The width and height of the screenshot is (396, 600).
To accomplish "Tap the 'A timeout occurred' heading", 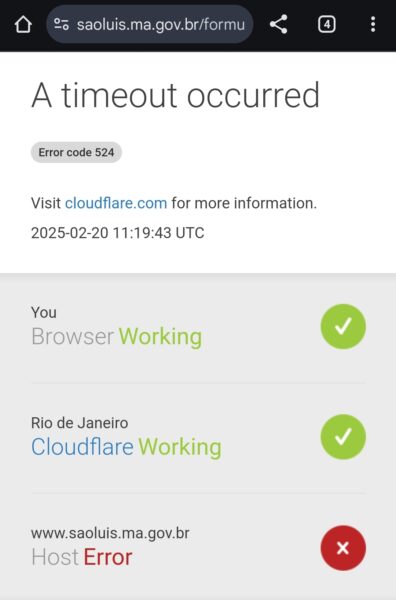I will 175,95.
